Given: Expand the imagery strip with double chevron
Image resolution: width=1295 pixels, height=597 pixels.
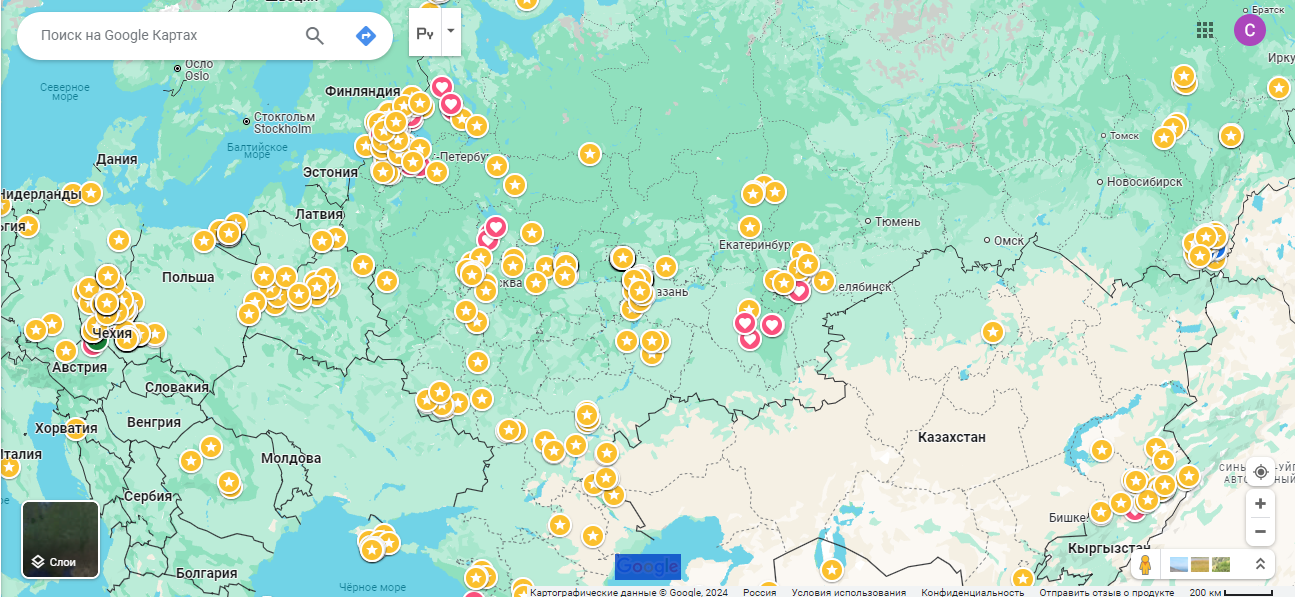Looking at the screenshot, I should coord(1260,565).
